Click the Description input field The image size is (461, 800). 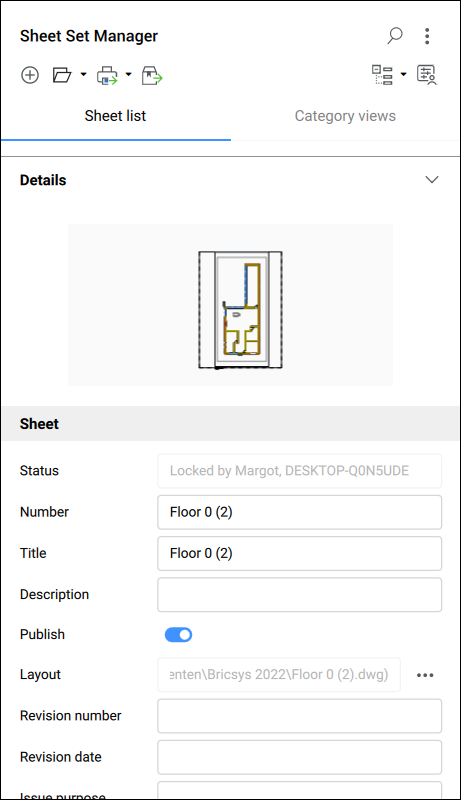point(299,595)
